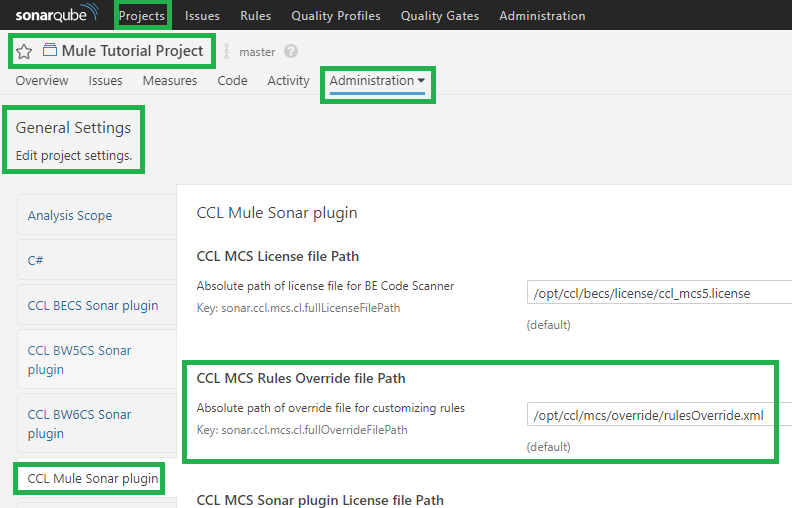Open the Activity tab
Image resolution: width=792 pixels, height=508 pixels.
[x=288, y=81]
